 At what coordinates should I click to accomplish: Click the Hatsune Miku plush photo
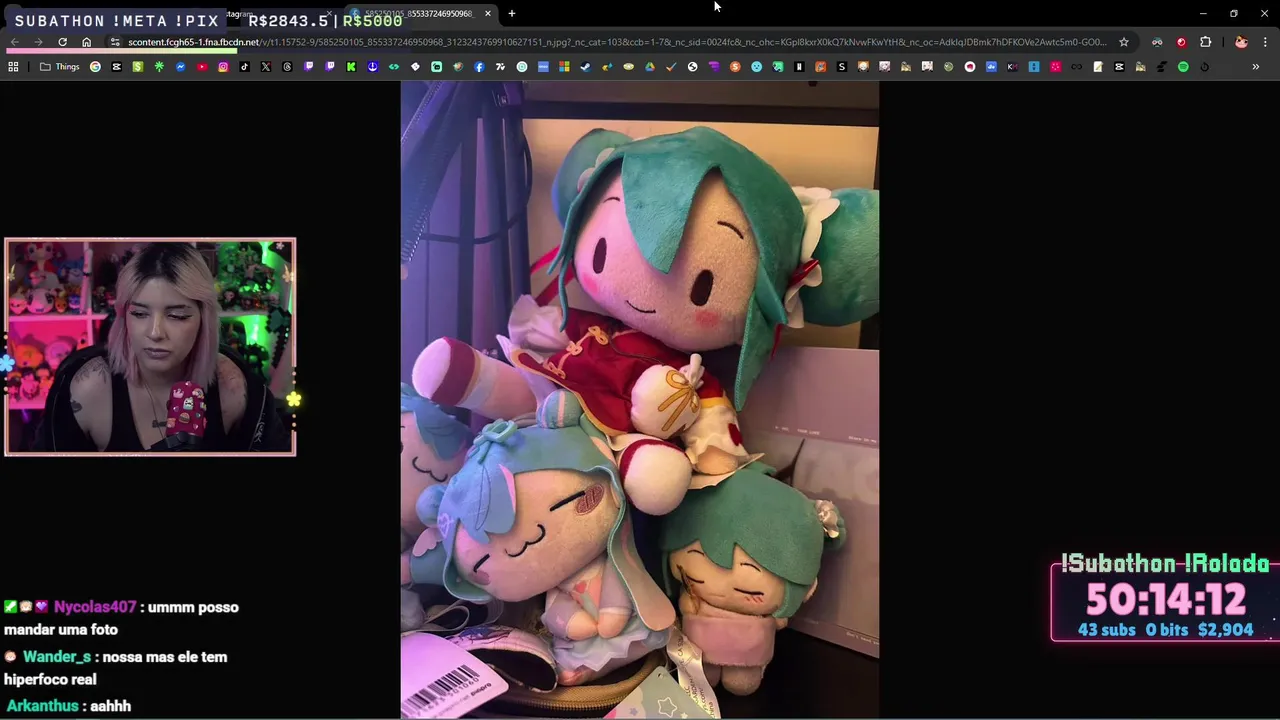click(640, 400)
